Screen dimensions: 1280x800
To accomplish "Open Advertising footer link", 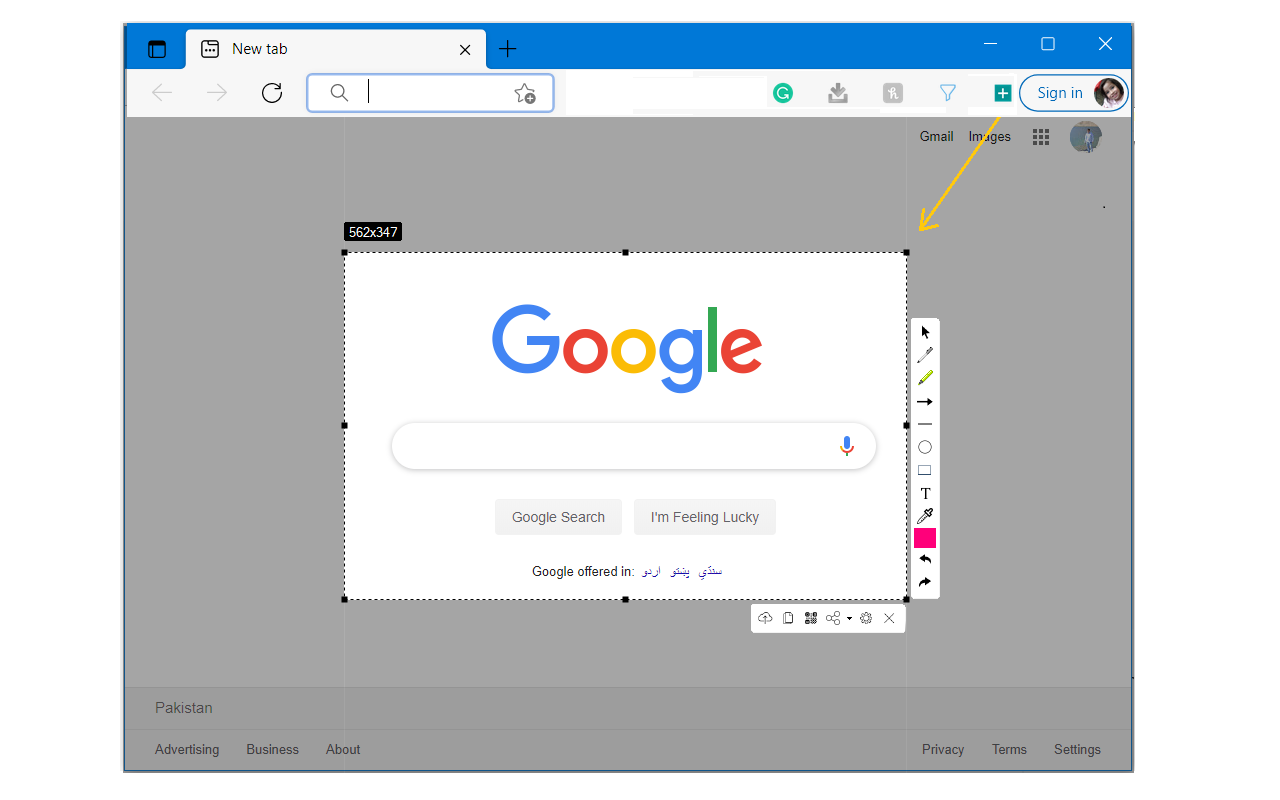I will click(187, 749).
